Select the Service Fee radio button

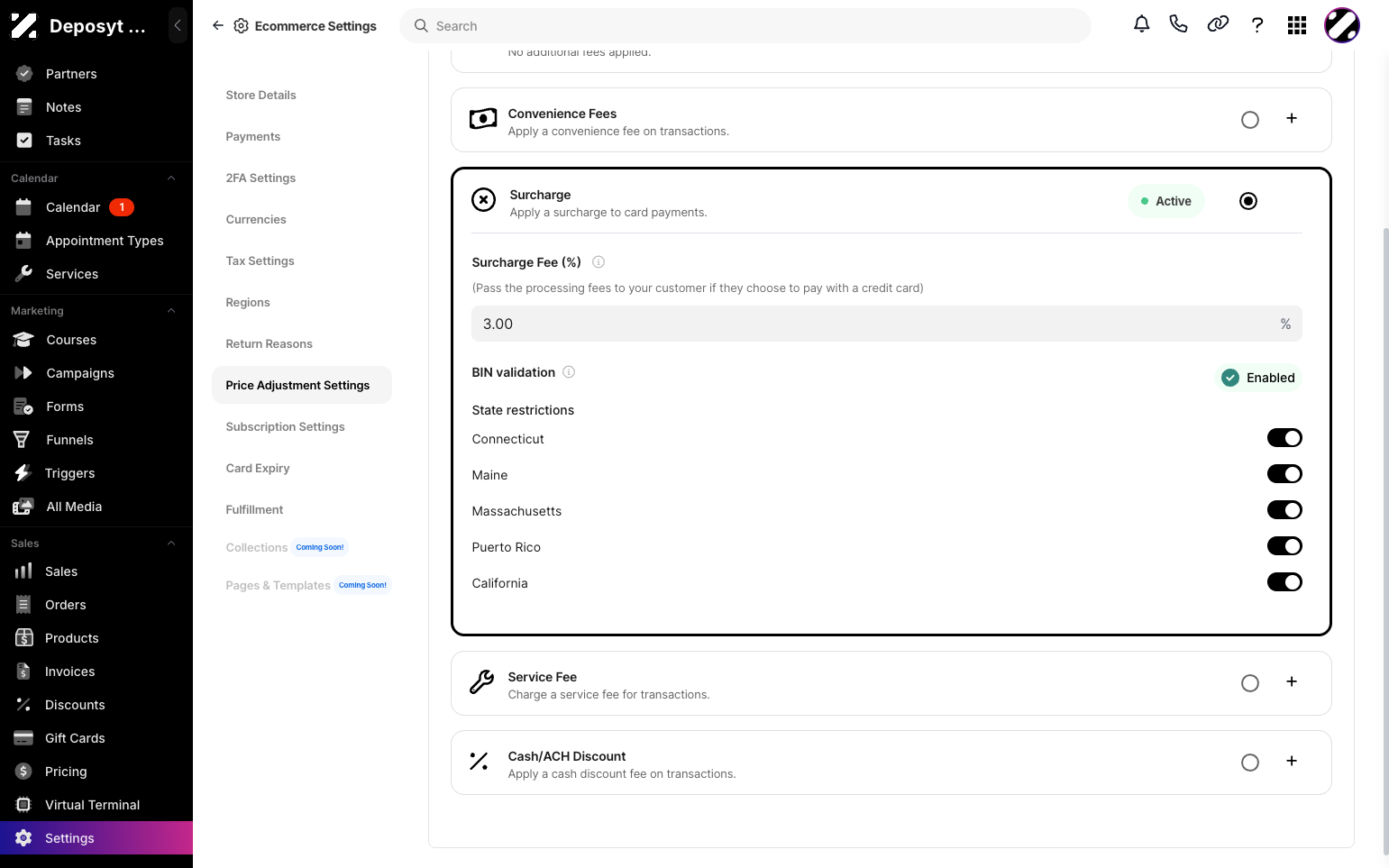point(1250,683)
